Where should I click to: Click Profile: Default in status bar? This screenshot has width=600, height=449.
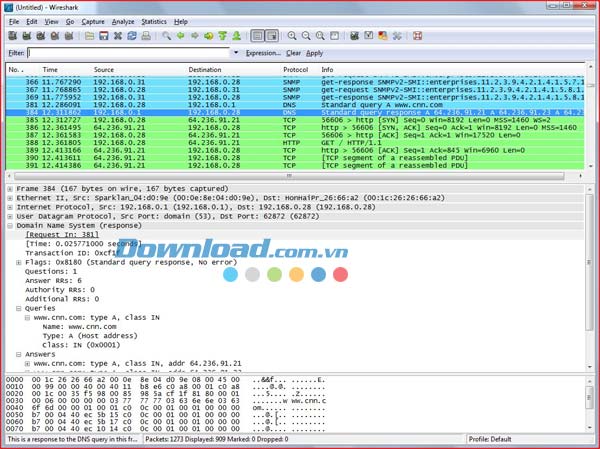tap(490, 439)
